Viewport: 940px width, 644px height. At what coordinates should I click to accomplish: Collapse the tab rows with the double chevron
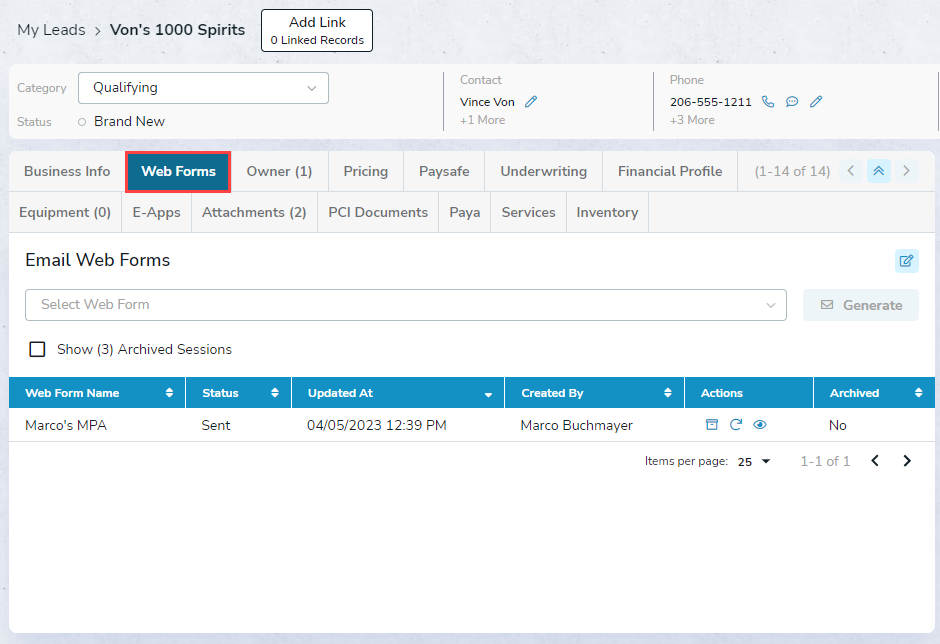878,171
